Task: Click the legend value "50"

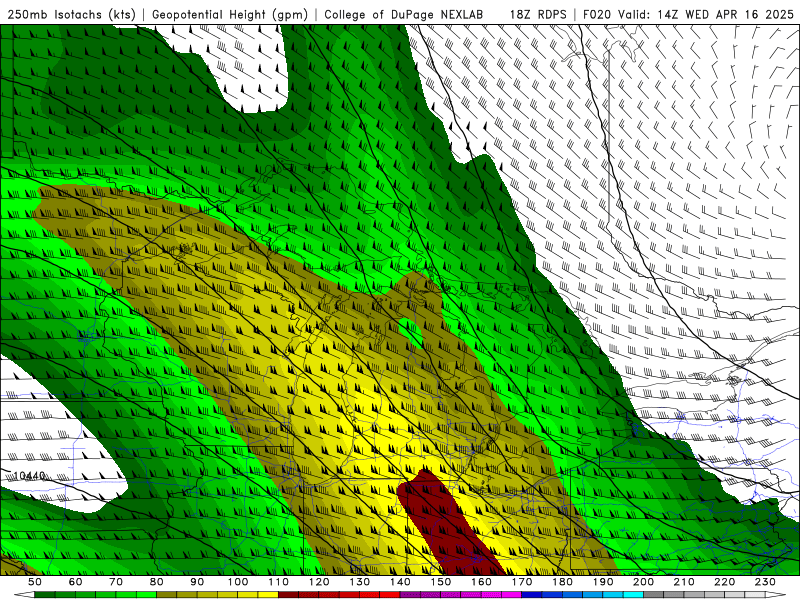Action: coord(35,582)
